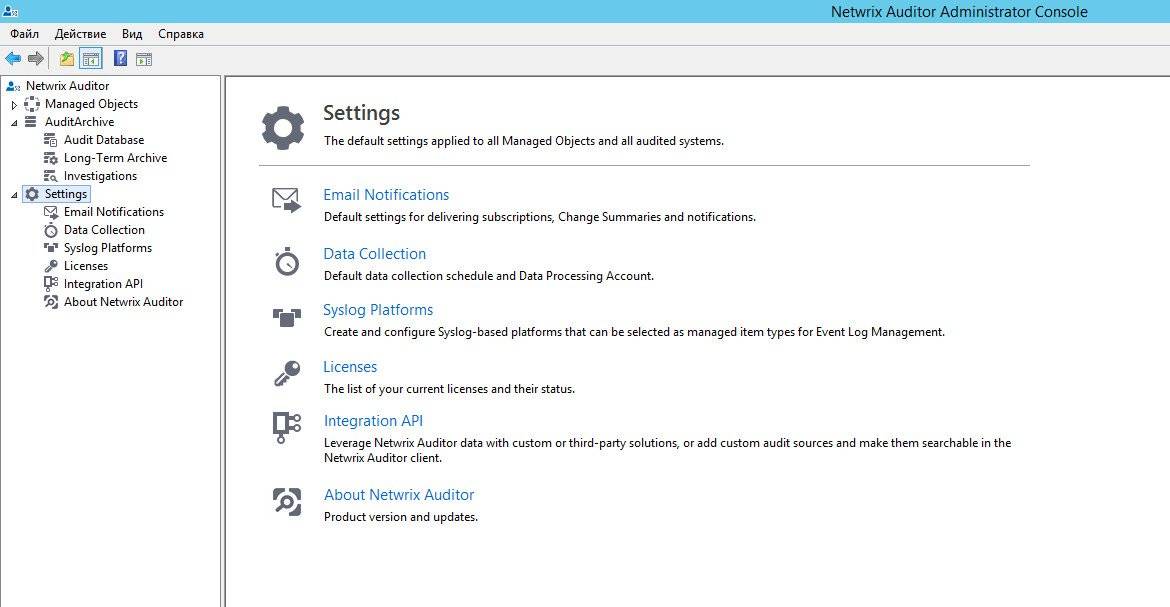The width and height of the screenshot is (1170, 607).
Task: Click the up one level folder icon
Action: (67, 58)
